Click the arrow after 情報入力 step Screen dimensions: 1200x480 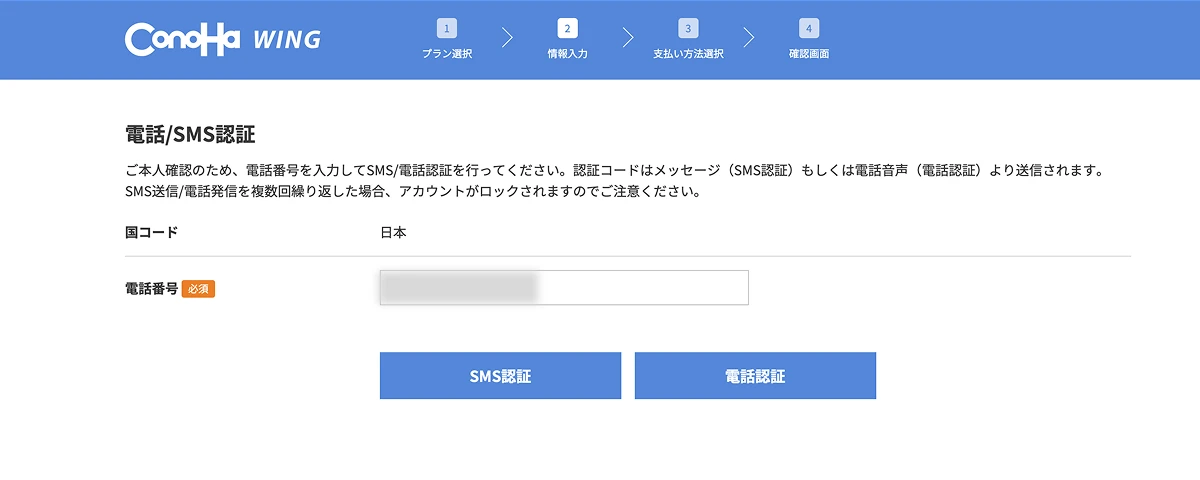click(x=628, y=38)
